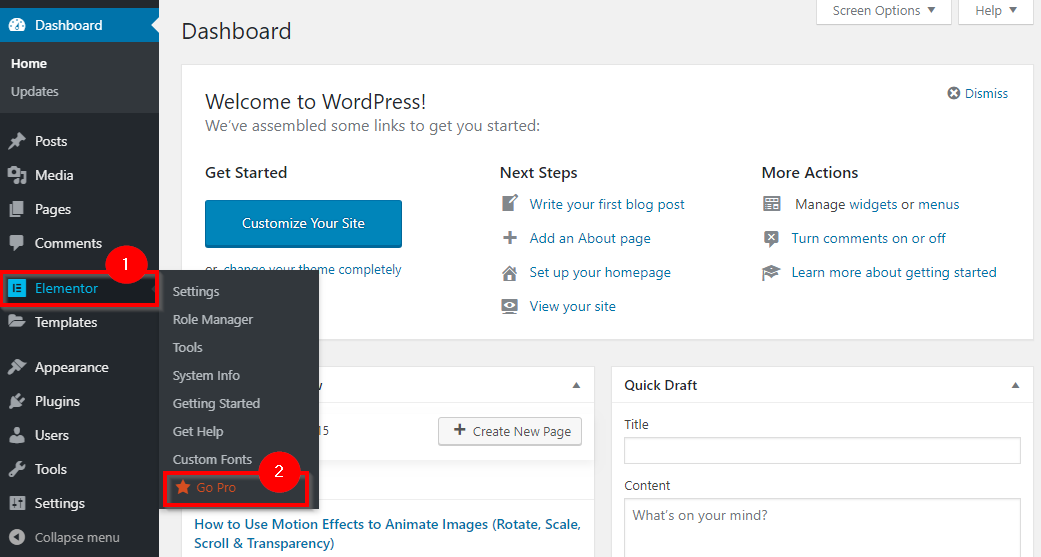The image size is (1041, 557).
Task: Open the Screen Options dropdown
Action: (x=884, y=11)
